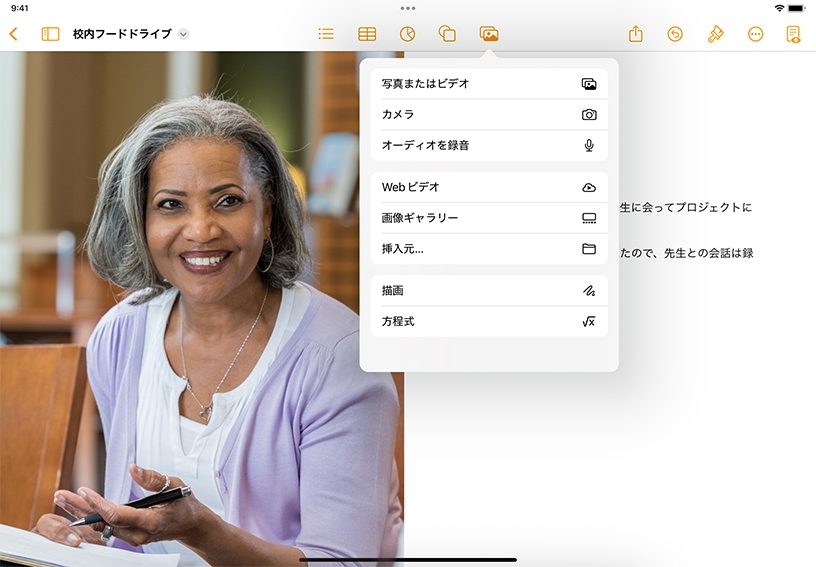Open the chart insertion icon
The height and width of the screenshot is (567, 816).
tap(407, 34)
